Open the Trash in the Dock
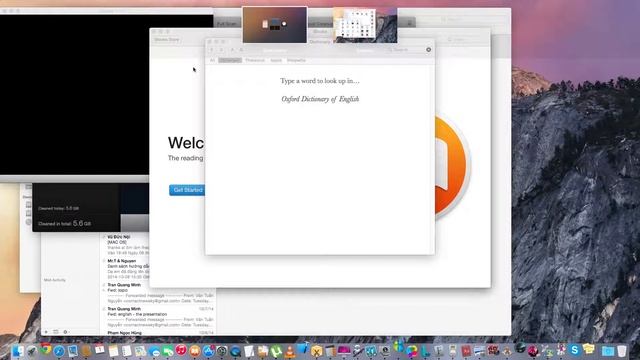The width and height of the screenshot is (640, 360). click(622, 351)
